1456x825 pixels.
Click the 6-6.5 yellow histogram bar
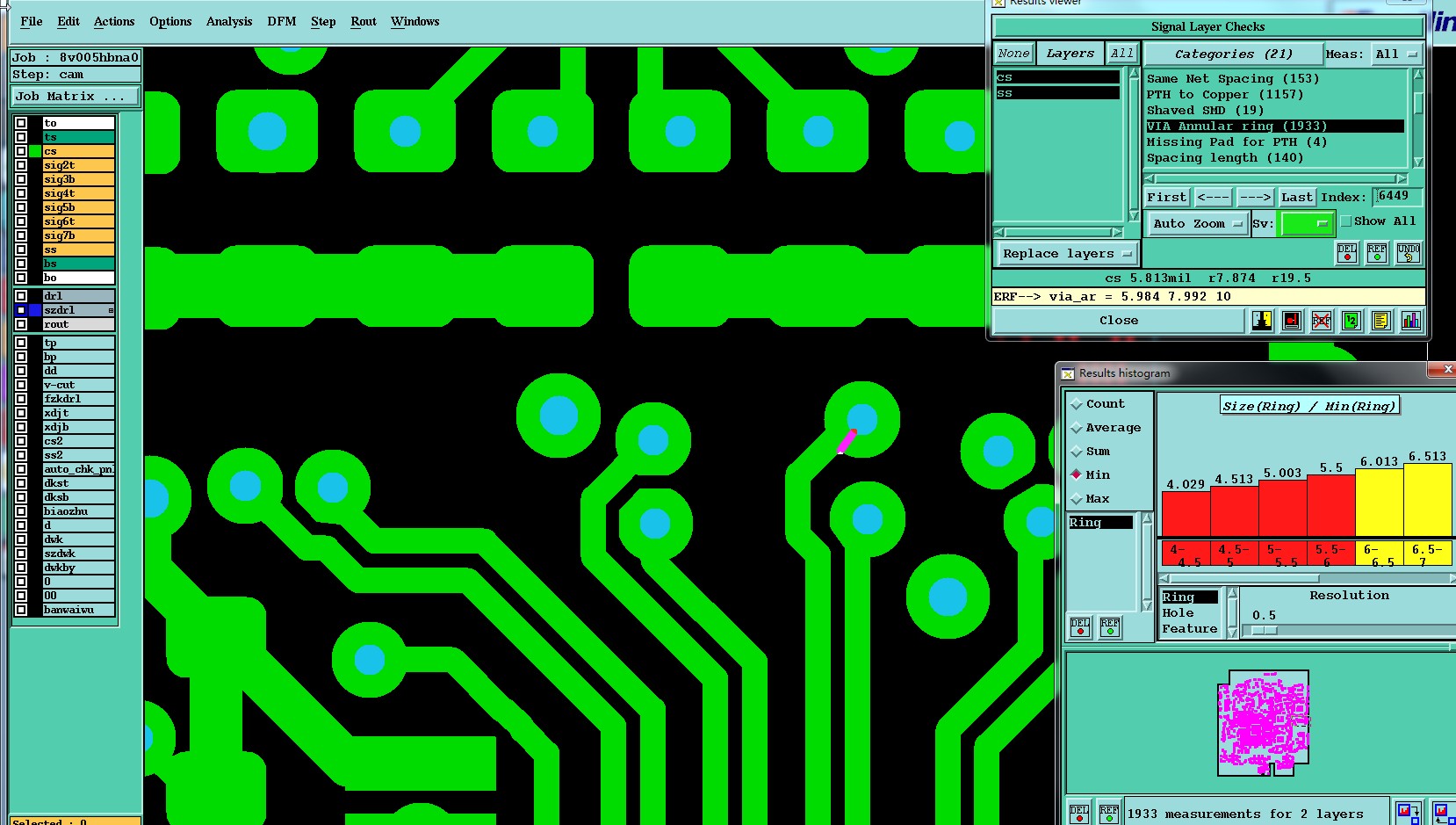coord(1379,502)
